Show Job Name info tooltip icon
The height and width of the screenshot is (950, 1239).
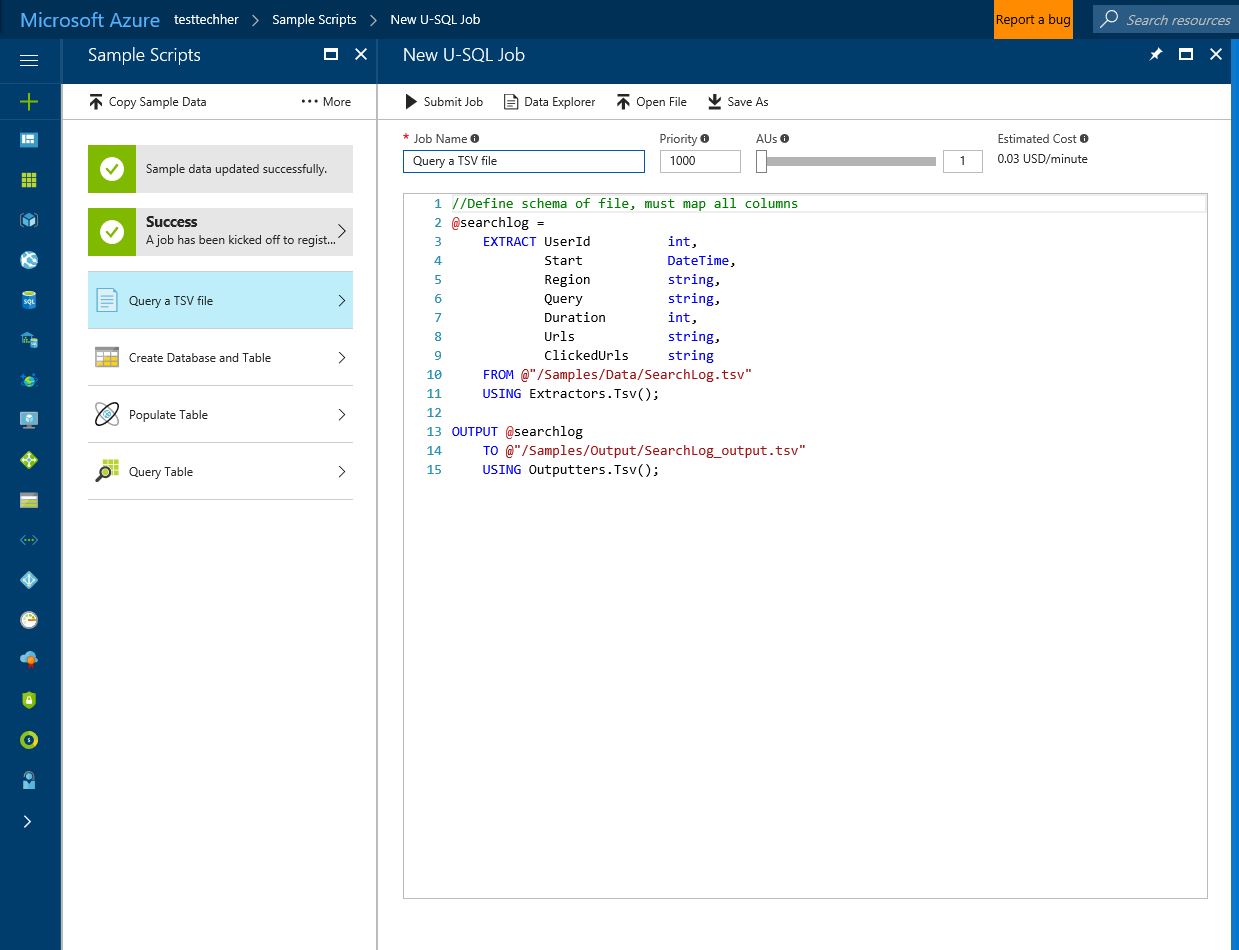(475, 139)
